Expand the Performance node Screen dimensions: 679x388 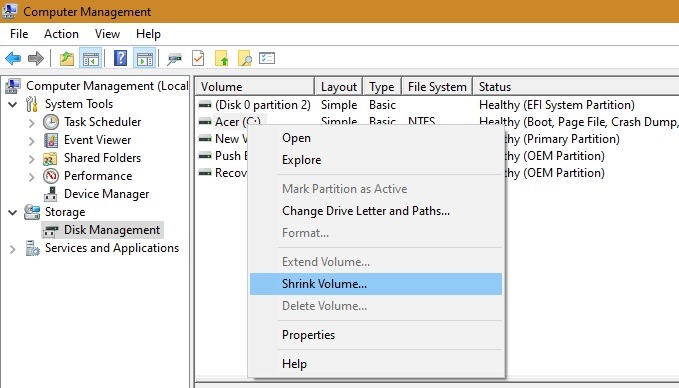pos(31,177)
